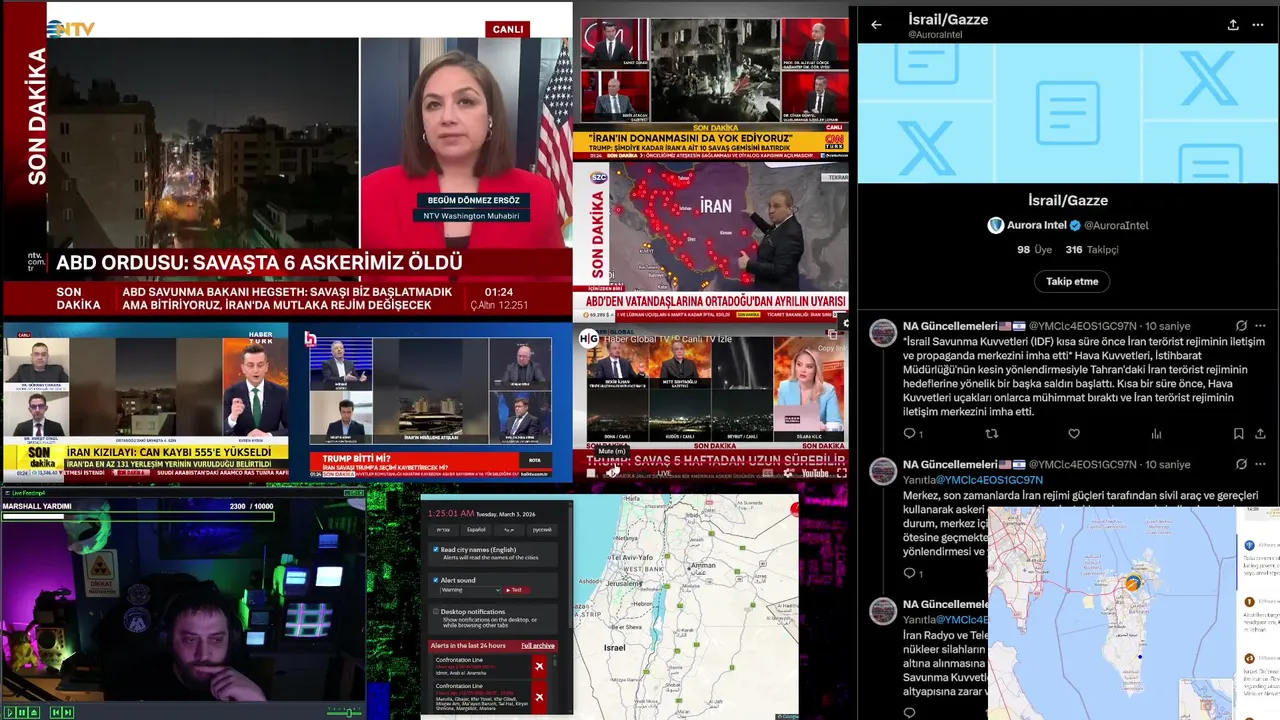Screen dimensions: 1280x720
Task: Click Jerusalem on the Israel alert map
Action: 624,584
